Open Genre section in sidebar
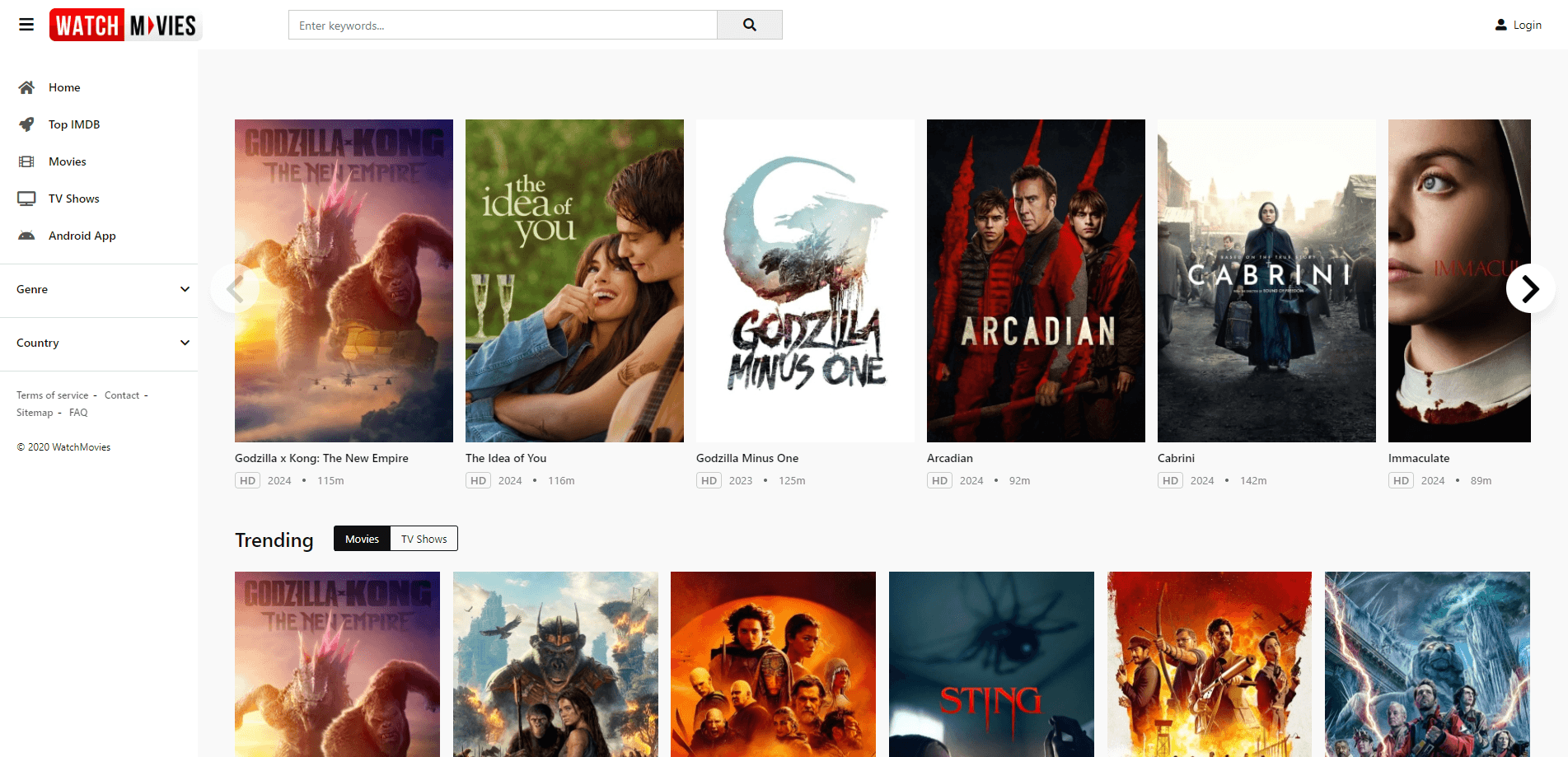This screenshot has height=757, width=1568. click(x=99, y=289)
